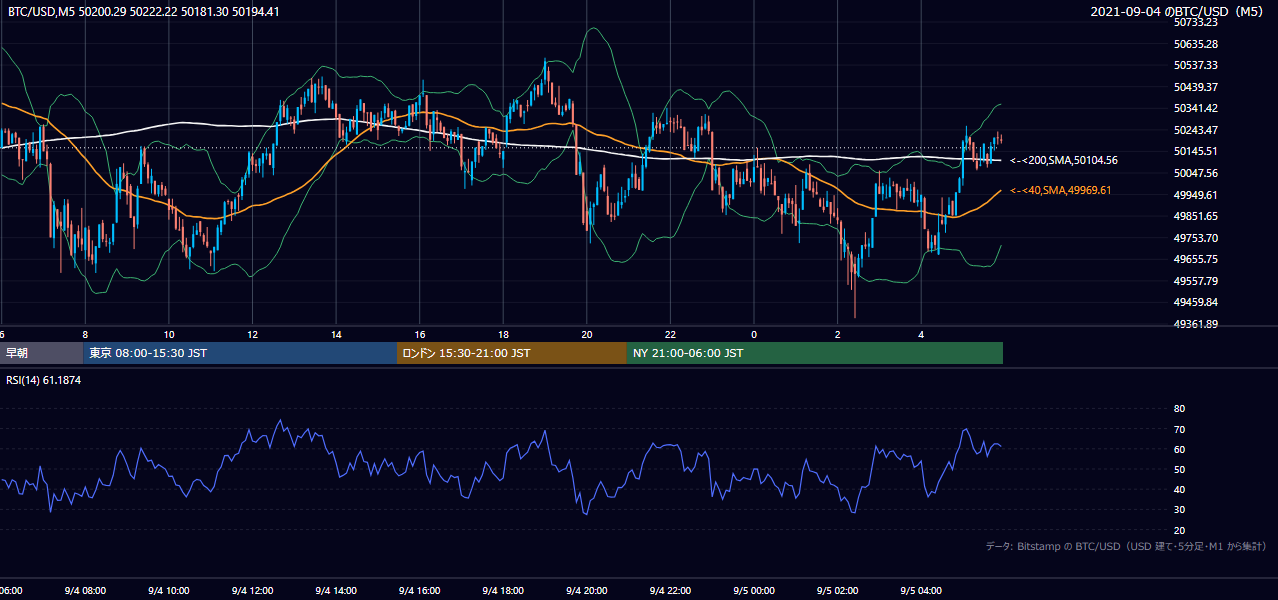Click RSI axis level 80

(1179, 409)
